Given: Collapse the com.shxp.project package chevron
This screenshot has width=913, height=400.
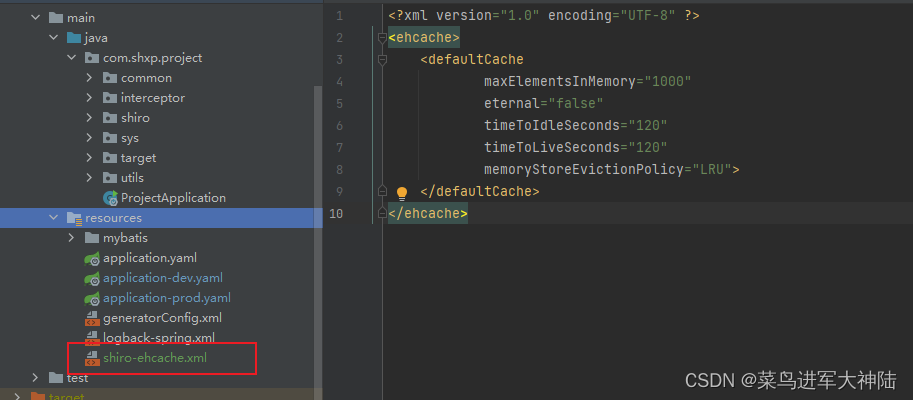Looking at the screenshot, I should [x=72, y=58].
